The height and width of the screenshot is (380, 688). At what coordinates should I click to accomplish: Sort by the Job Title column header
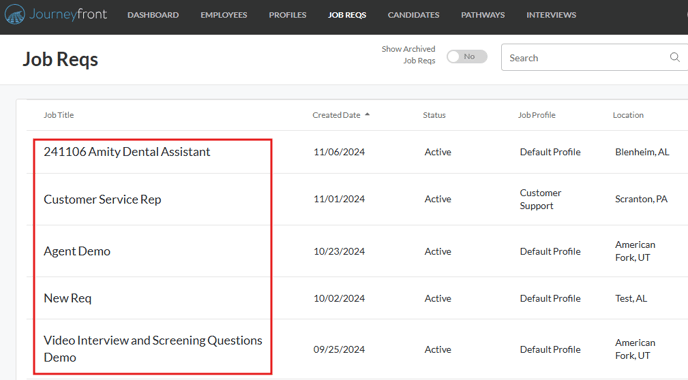point(58,115)
